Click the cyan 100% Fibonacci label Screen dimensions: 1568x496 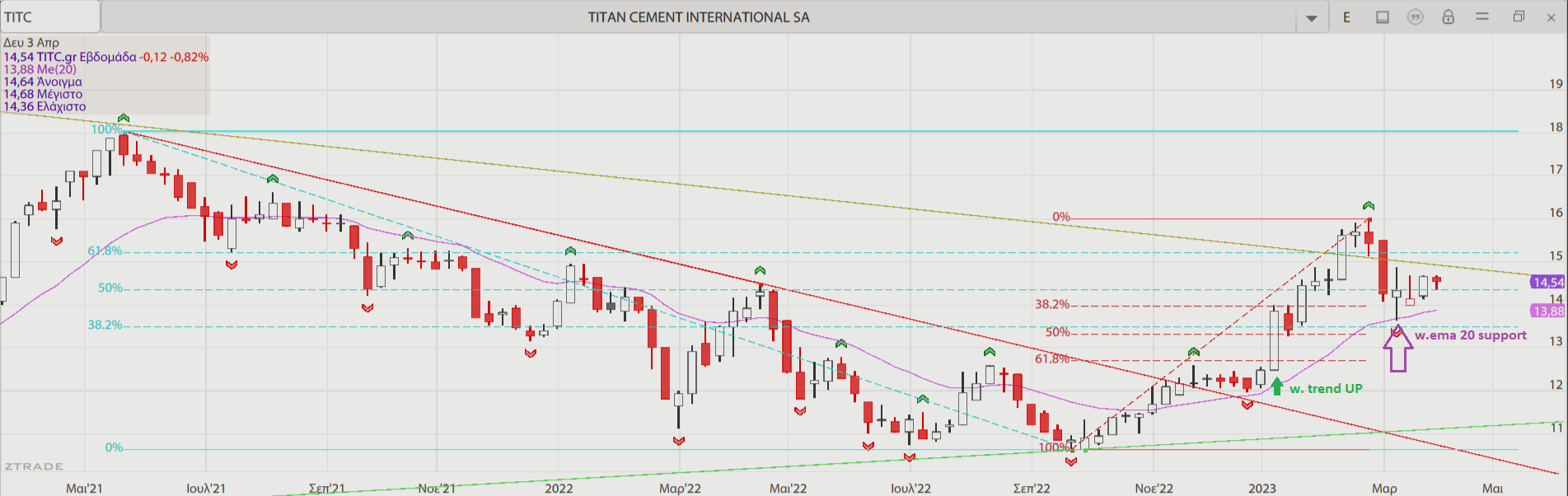click(x=106, y=129)
